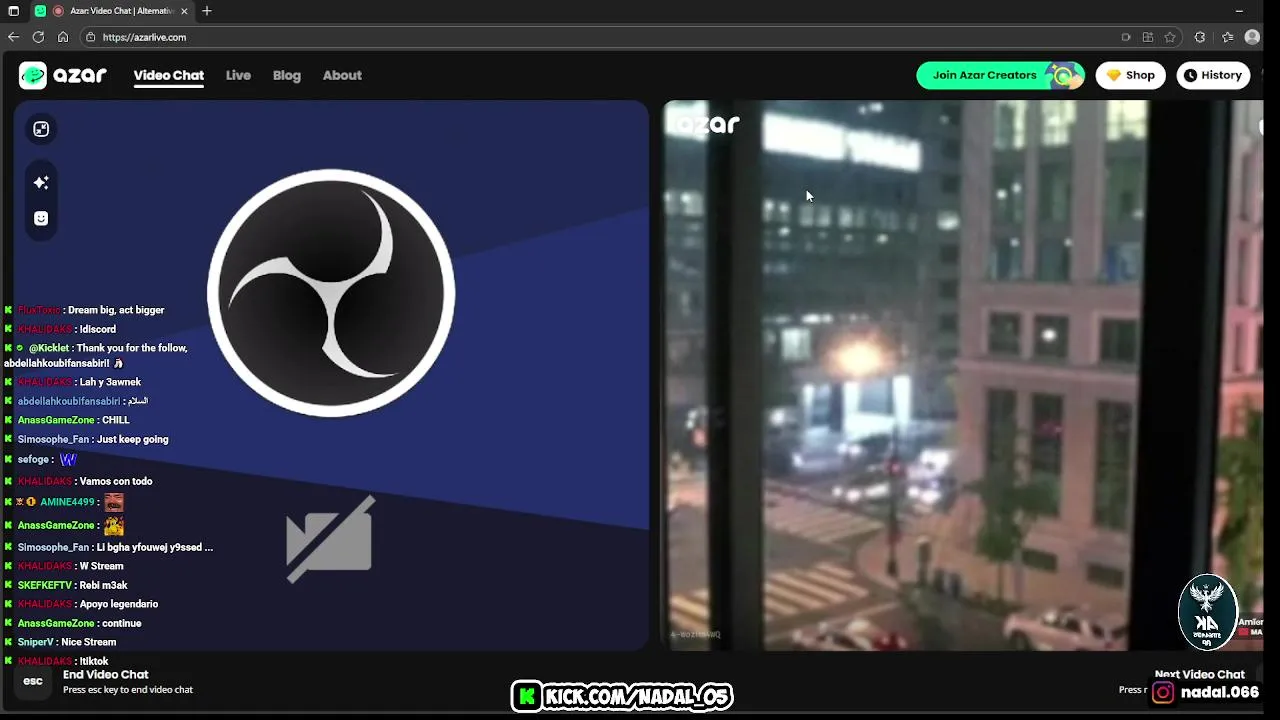
Task: Go to the browser home icon
Action: click(63, 37)
